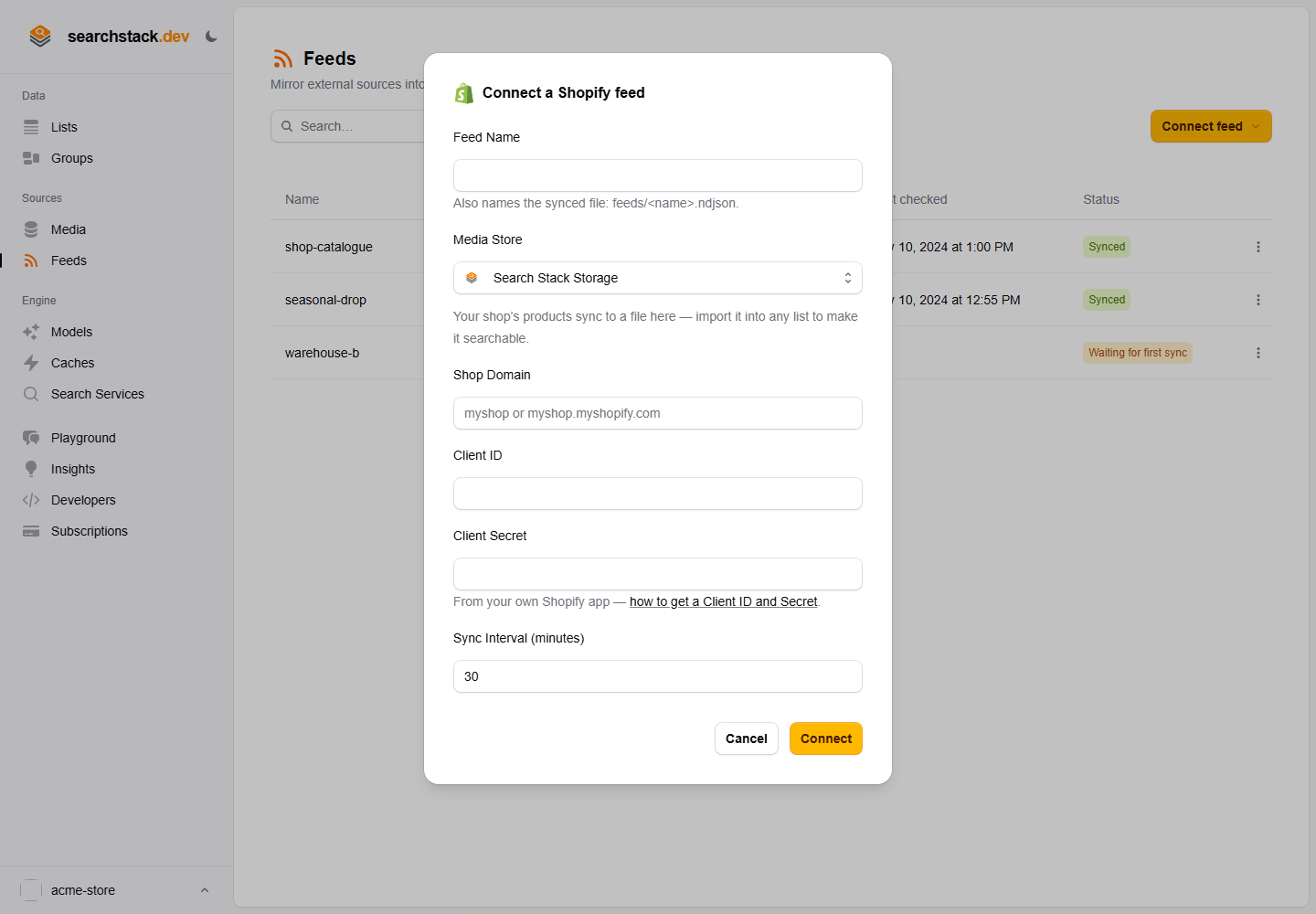
Task: Open row menu for shop-catalogue
Action: pyautogui.click(x=1258, y=247)
